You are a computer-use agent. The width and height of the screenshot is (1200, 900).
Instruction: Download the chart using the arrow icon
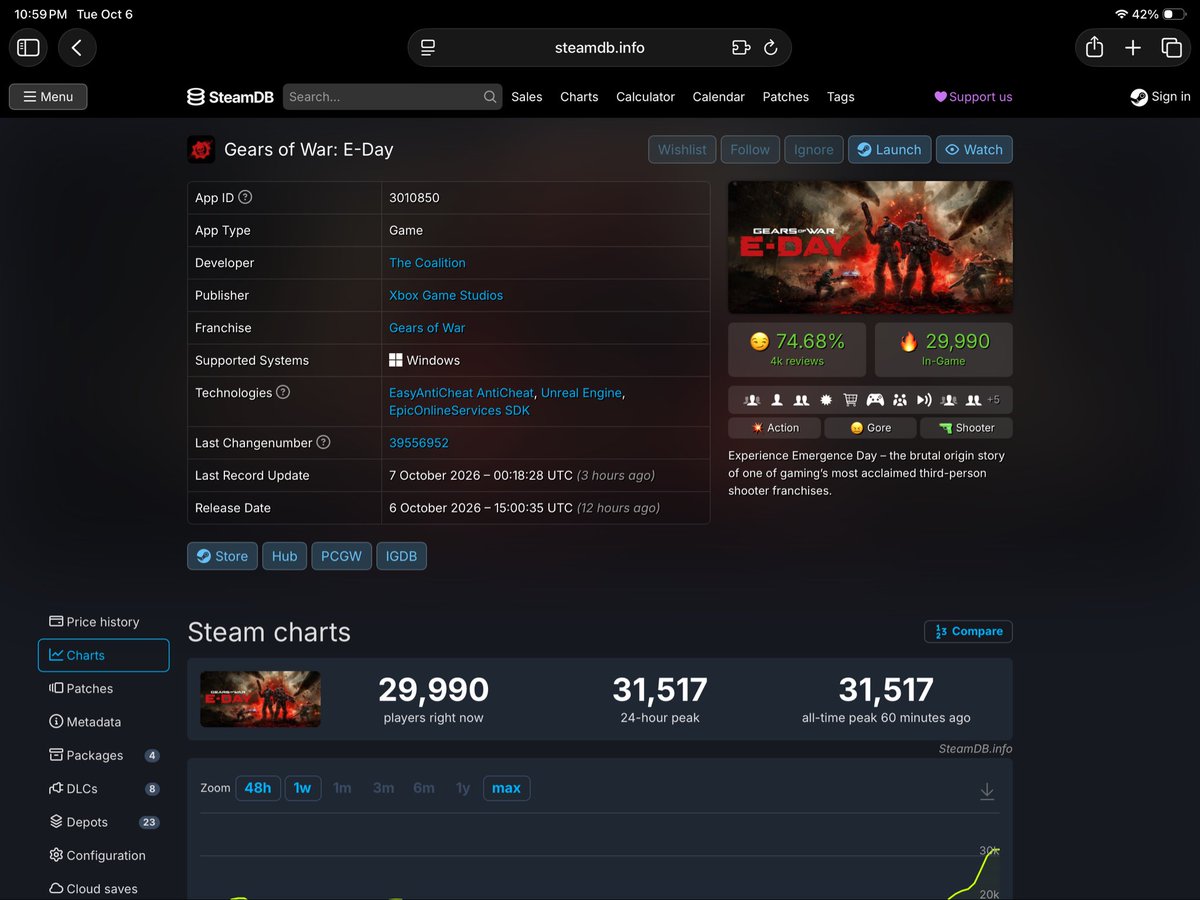pos(987,791)
